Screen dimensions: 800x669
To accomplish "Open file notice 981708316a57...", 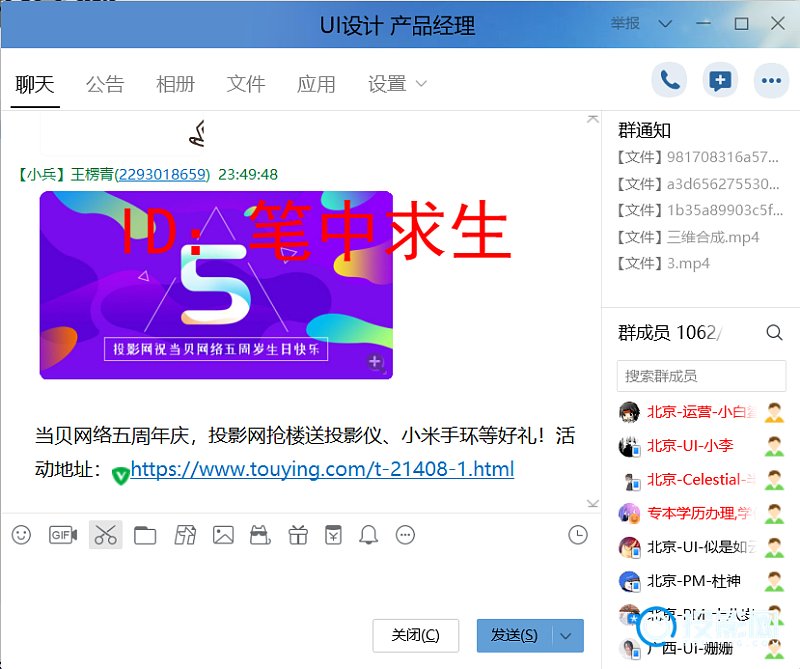I will (698, 157).
